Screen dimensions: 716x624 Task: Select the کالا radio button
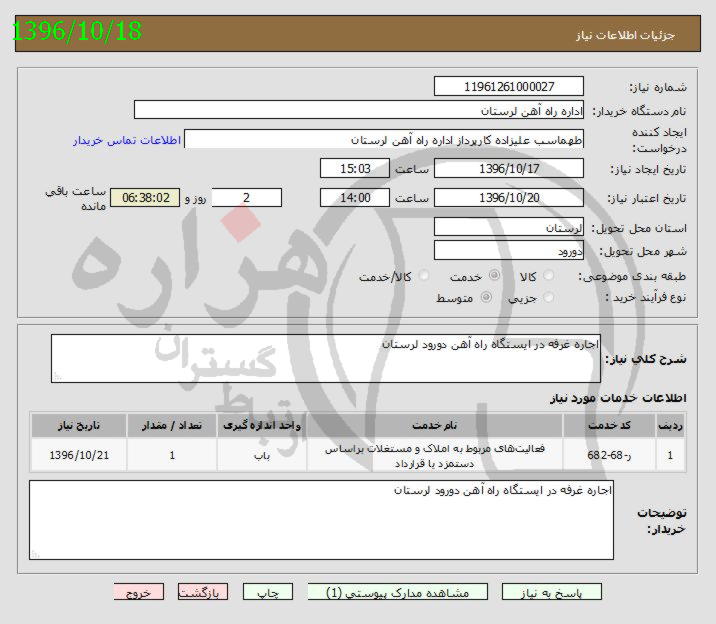[548, 275]
